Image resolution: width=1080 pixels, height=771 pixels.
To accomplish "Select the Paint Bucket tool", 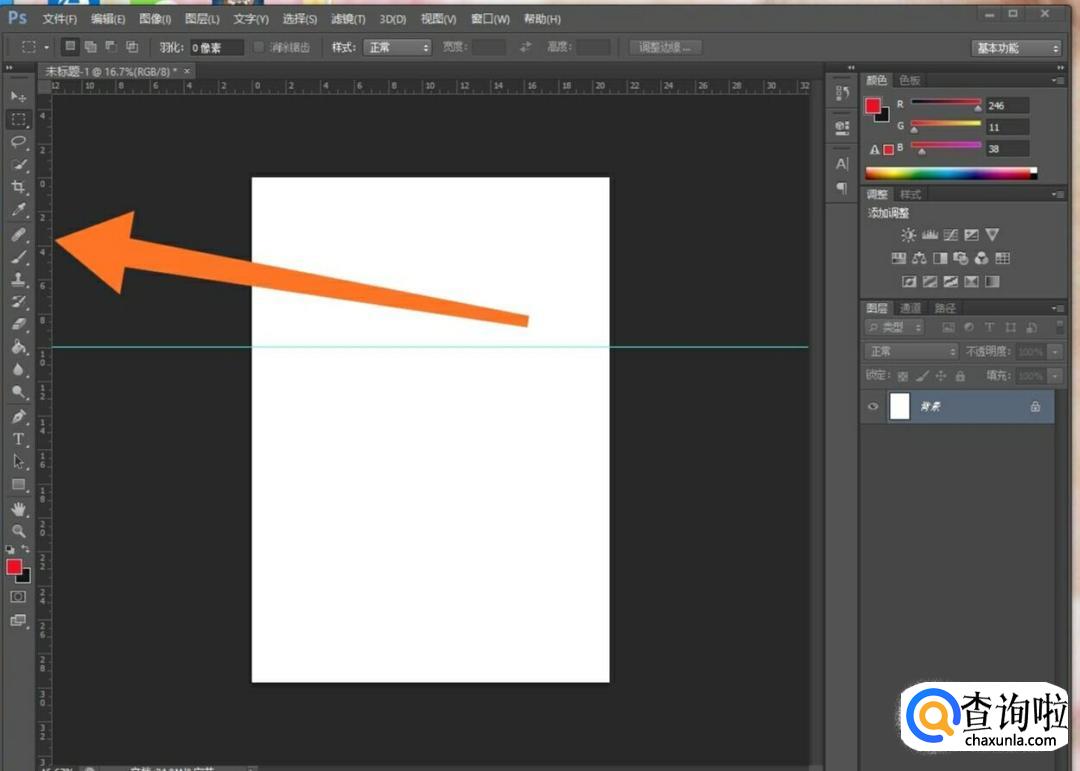I will tap(18, 347).
